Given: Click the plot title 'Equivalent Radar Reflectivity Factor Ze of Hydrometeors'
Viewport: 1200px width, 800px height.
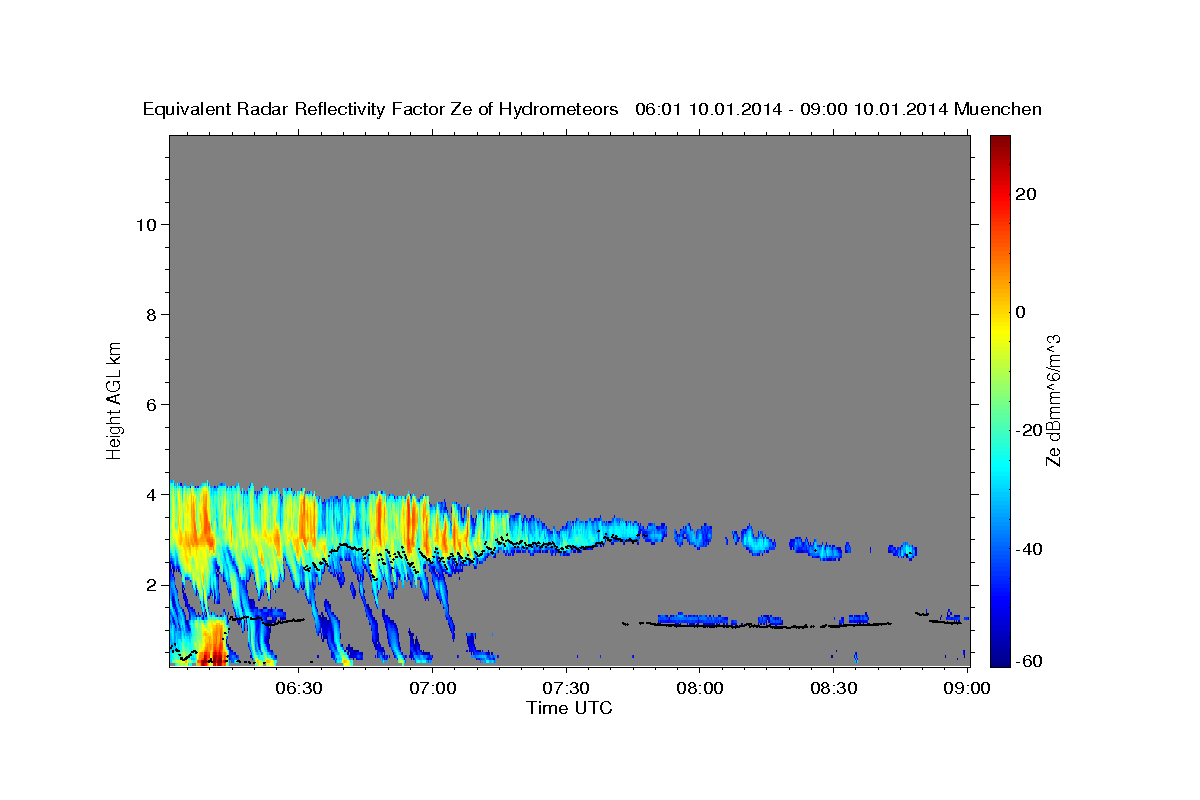Looking at the screenshot, I should 380,109.
